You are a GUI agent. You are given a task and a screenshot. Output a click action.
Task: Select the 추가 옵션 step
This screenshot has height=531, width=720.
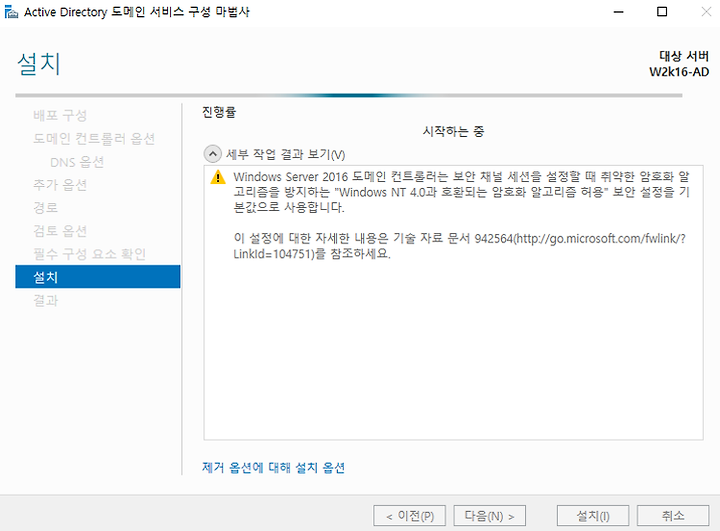click(60, 185)
